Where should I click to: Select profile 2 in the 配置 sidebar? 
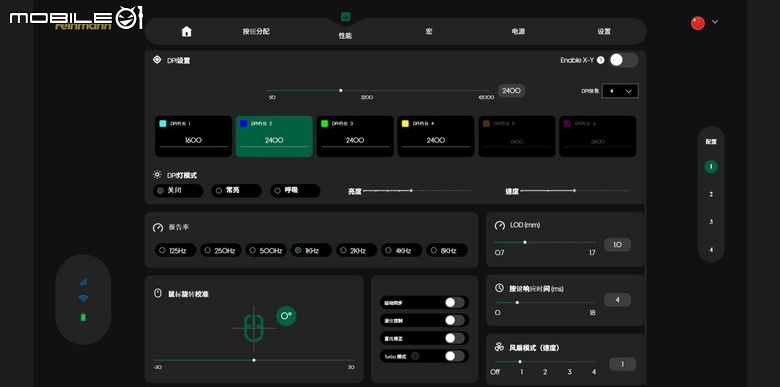tap(711, 194)
